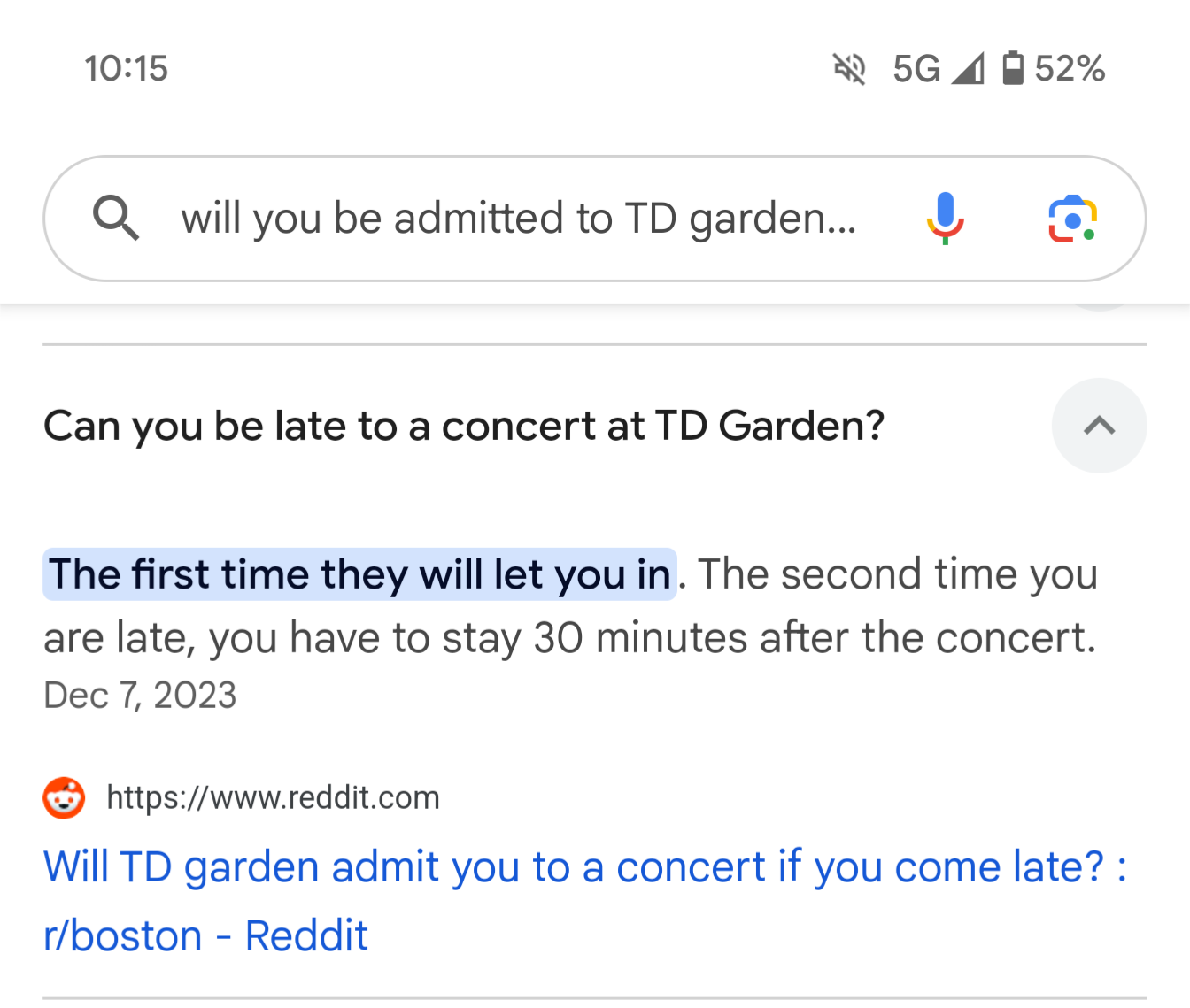Tap the 5G network indicator
1190x1008 pixels.
point(916,68)
